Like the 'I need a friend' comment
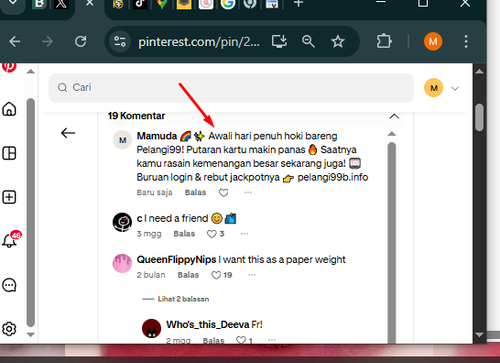The image size is (500, 363). click(212, 234)
